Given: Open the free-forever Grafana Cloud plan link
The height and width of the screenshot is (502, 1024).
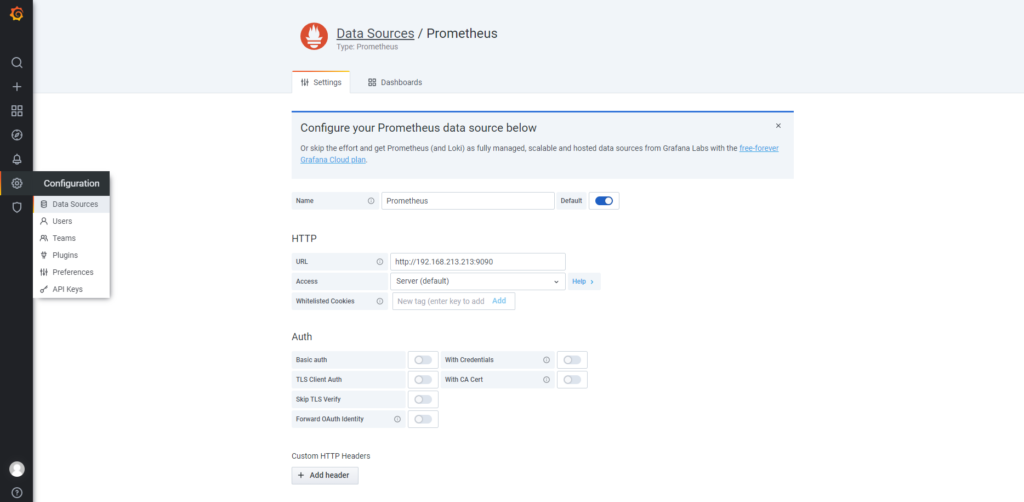Looking at the screenshot, I should pyautogui.click(x=759, y=148).
